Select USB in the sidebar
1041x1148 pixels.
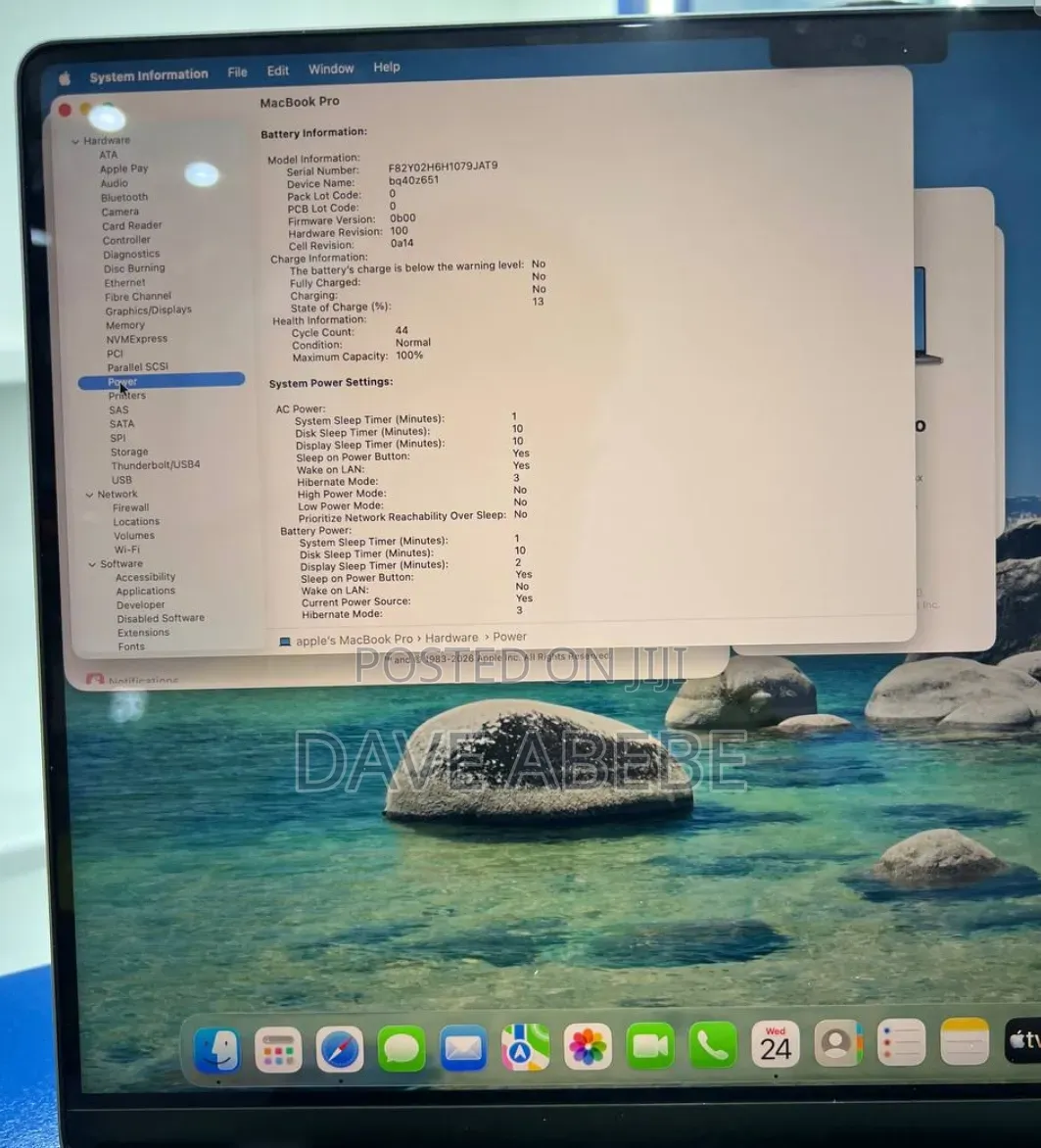121,480
